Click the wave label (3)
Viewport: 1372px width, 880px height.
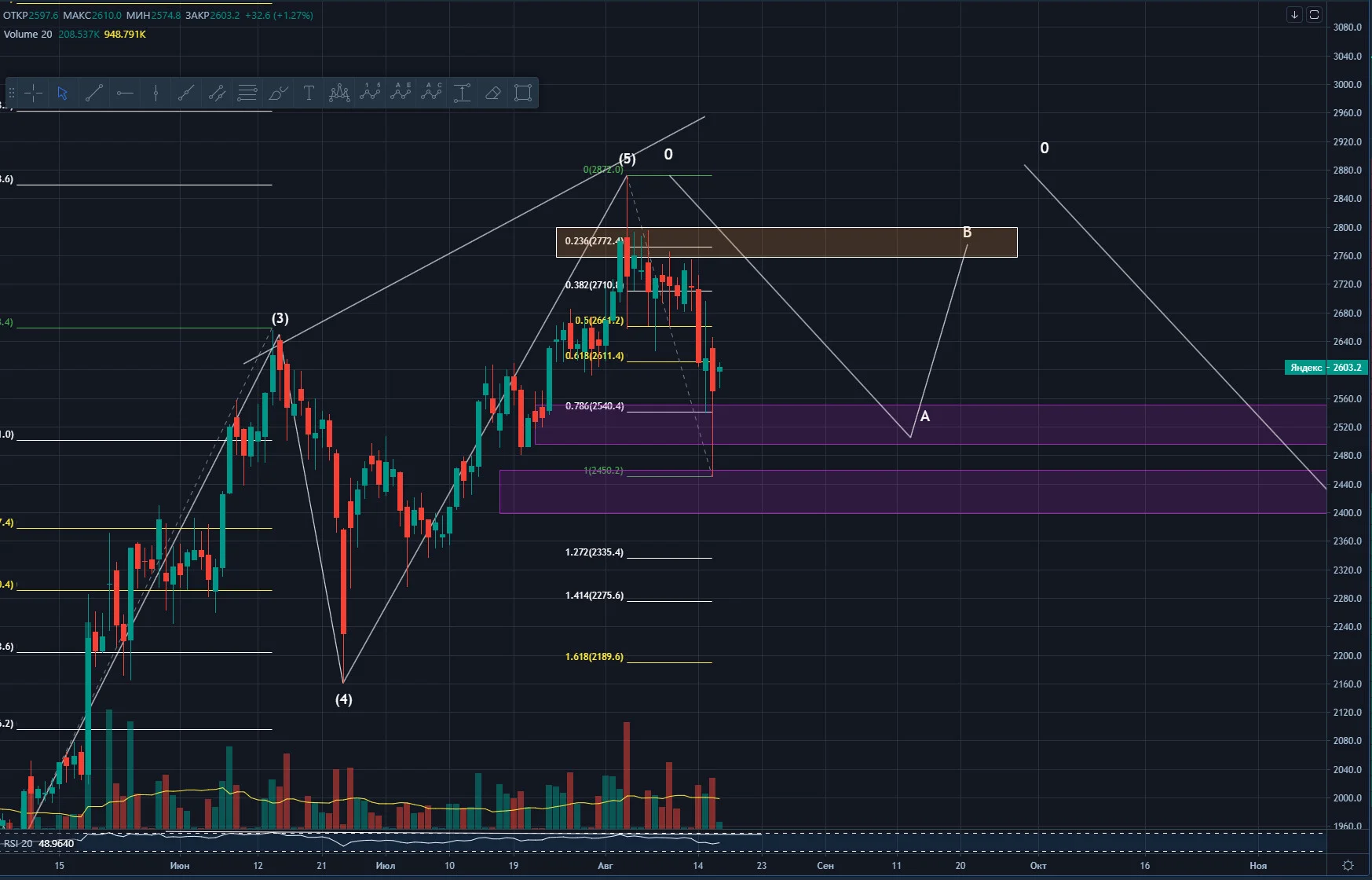coord(280,318)
